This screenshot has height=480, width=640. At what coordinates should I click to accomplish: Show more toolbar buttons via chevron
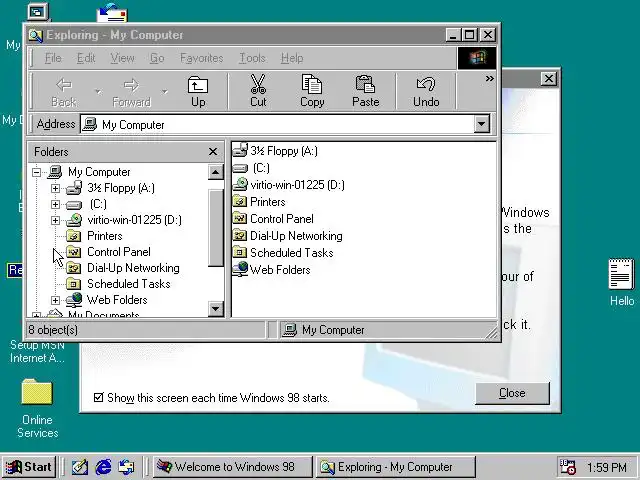point(489,78)
